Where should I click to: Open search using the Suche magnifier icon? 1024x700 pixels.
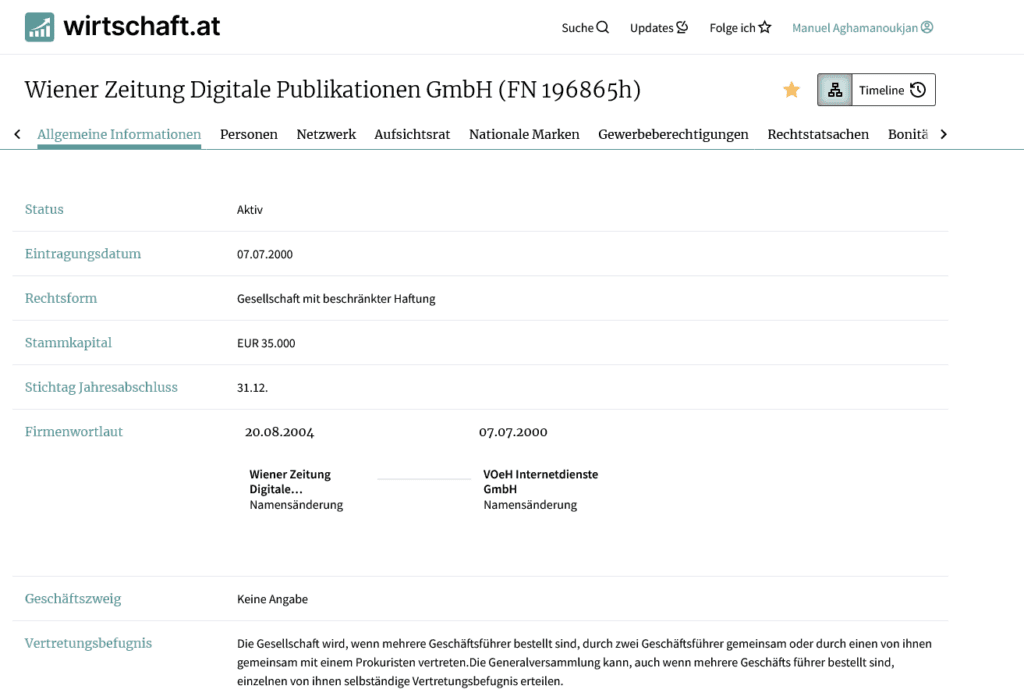point(604,27)
